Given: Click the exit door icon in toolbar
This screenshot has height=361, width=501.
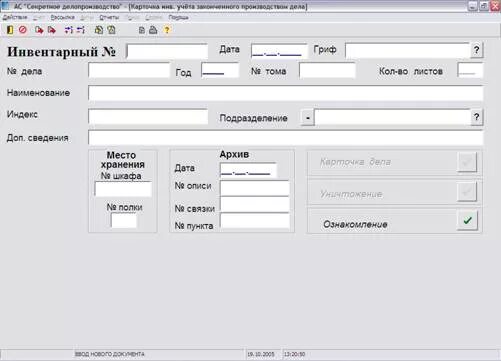Looking at the screenshot, I should pyautogui.click(x=10, y=30).
